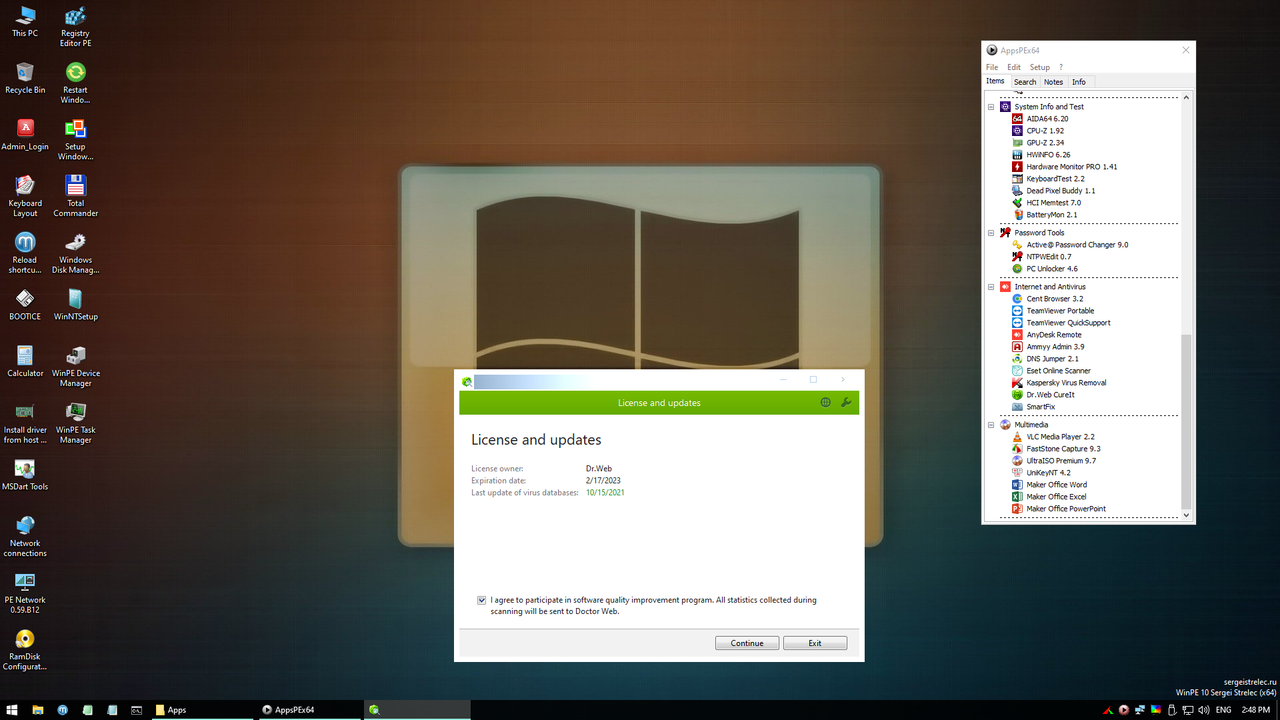Select Maker Office PowerPoint entry
The height and width of the screenshot is (720, 1280).
point(1059,508)
